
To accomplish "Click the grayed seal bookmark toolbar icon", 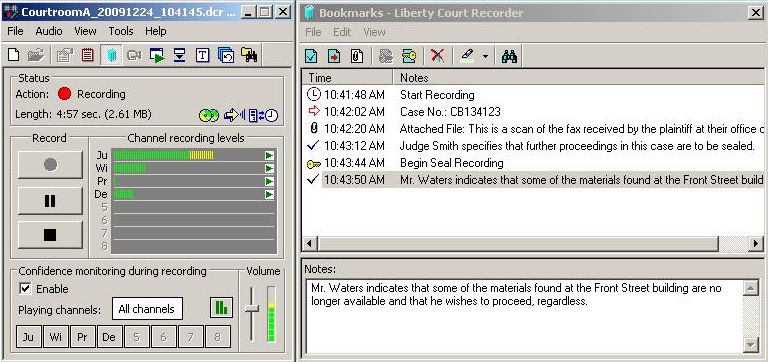I will click(386, 56).
